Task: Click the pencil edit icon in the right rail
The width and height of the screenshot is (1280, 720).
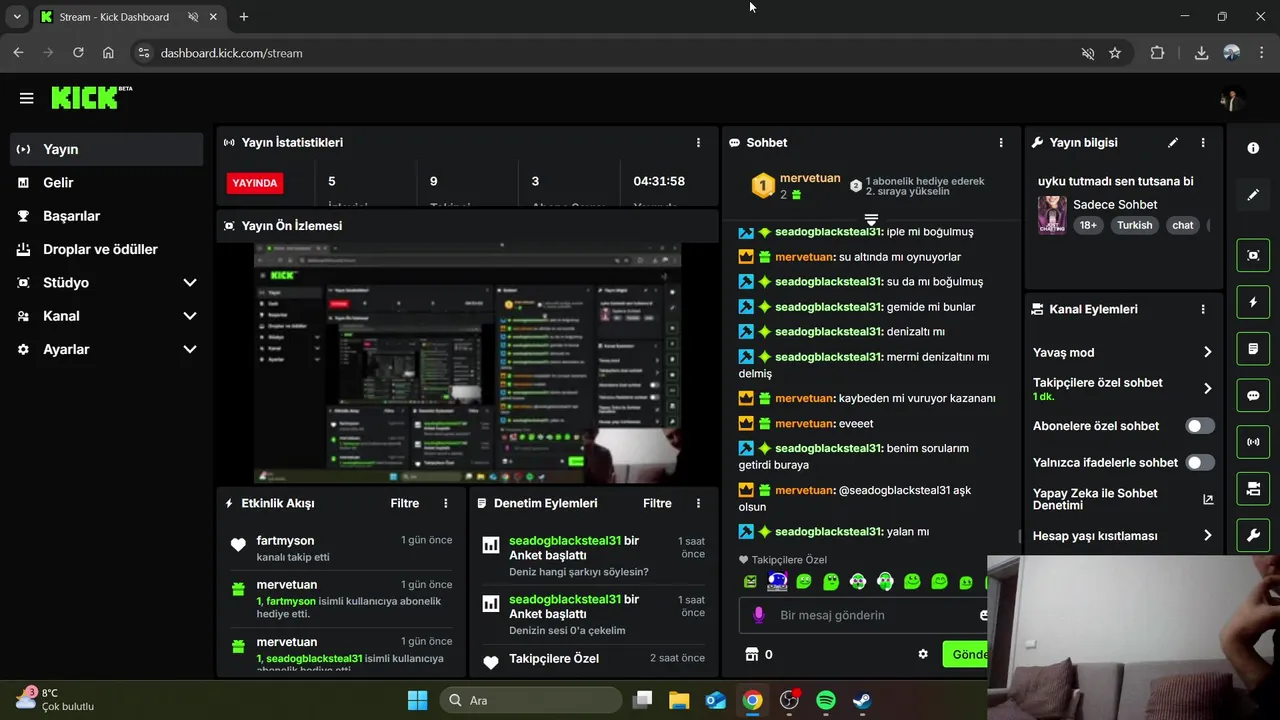Action: (1253, 195)
